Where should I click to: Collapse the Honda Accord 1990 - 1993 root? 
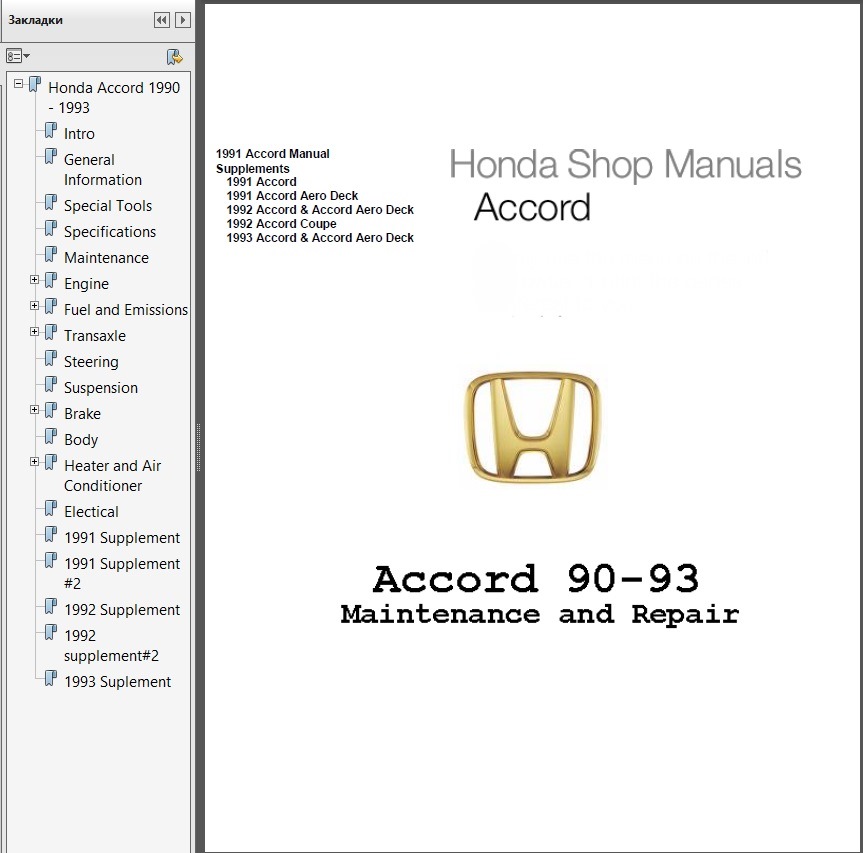19,84
